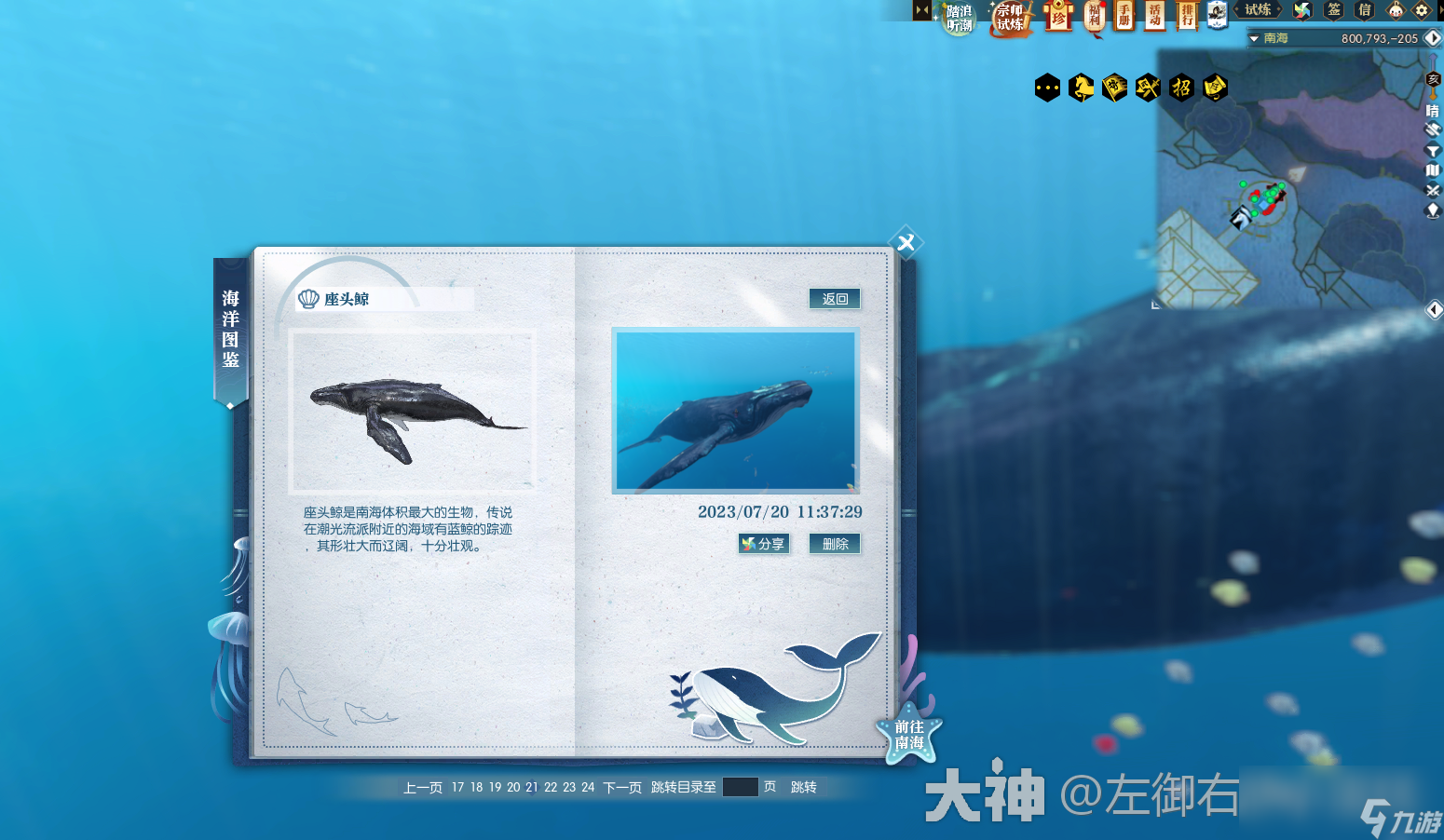Toggle the crossed swords icon by minimap
Image resolution: width=1444 pixels, height=840 pixels.
click(x=1433, y=190)
